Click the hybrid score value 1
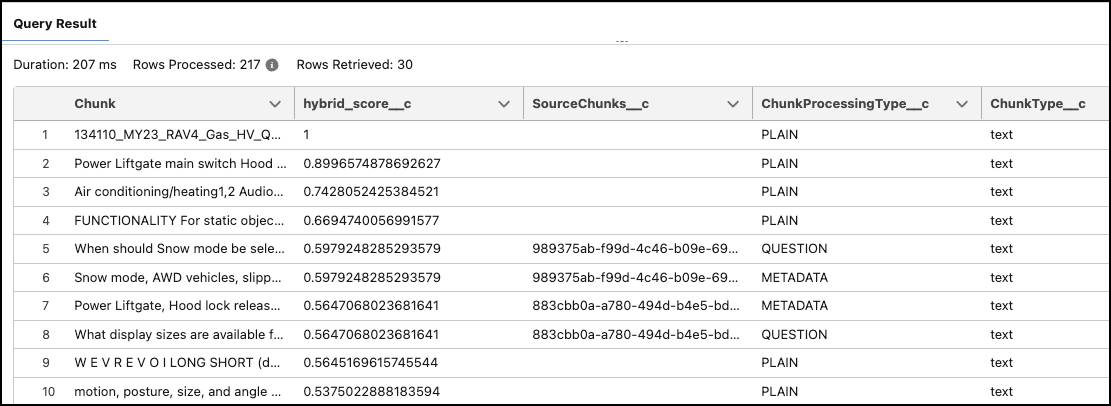Image resolution: width=1111 pixels, height=406 pixels. point(306,135)
